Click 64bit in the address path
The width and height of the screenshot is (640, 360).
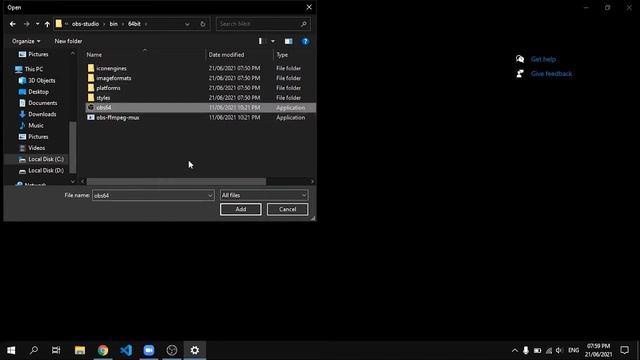pos(134,24)
